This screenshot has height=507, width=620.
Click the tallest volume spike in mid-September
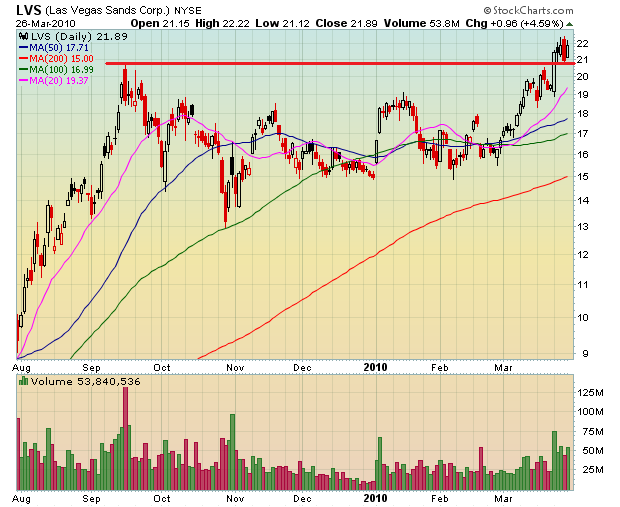(125, 439)
